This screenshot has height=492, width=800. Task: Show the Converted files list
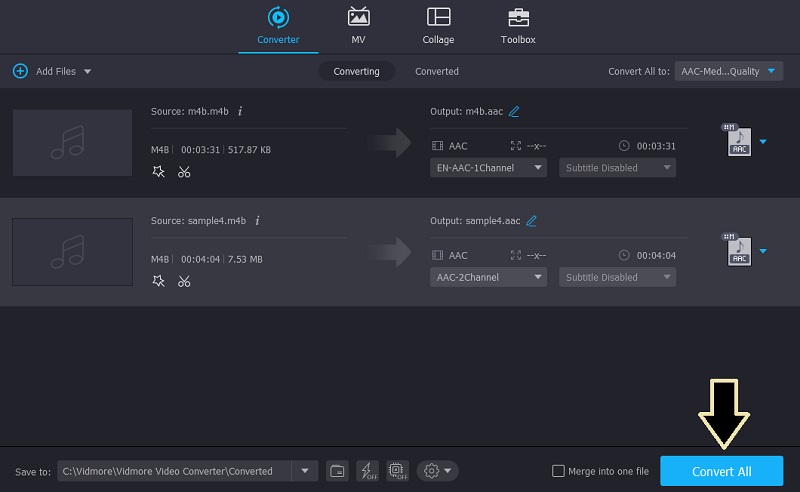[x=437, y=71]
